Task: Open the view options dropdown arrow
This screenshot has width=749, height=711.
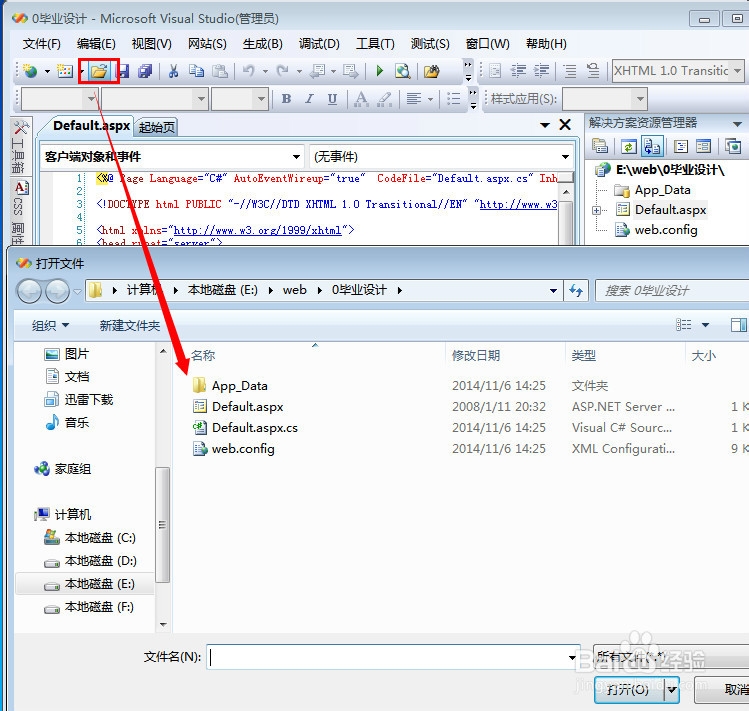Action: point(706,325)
